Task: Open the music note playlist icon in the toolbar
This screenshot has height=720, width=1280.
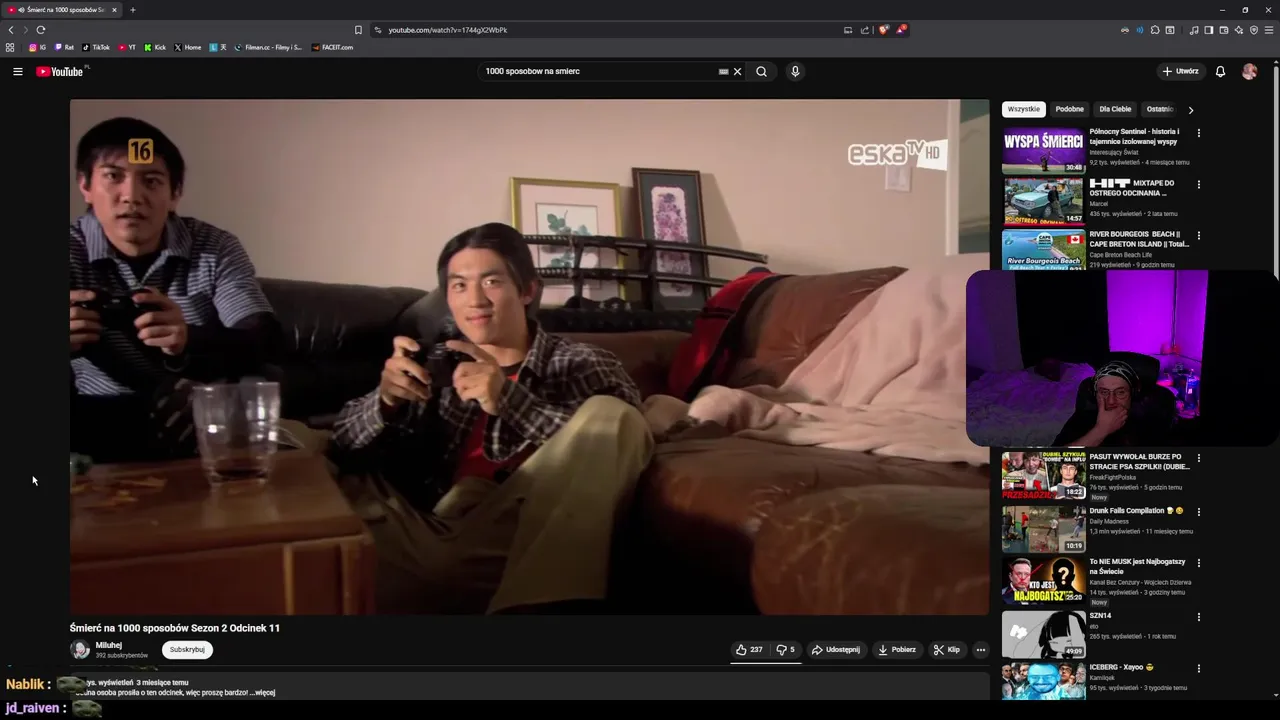Action: click(1194, 30)
